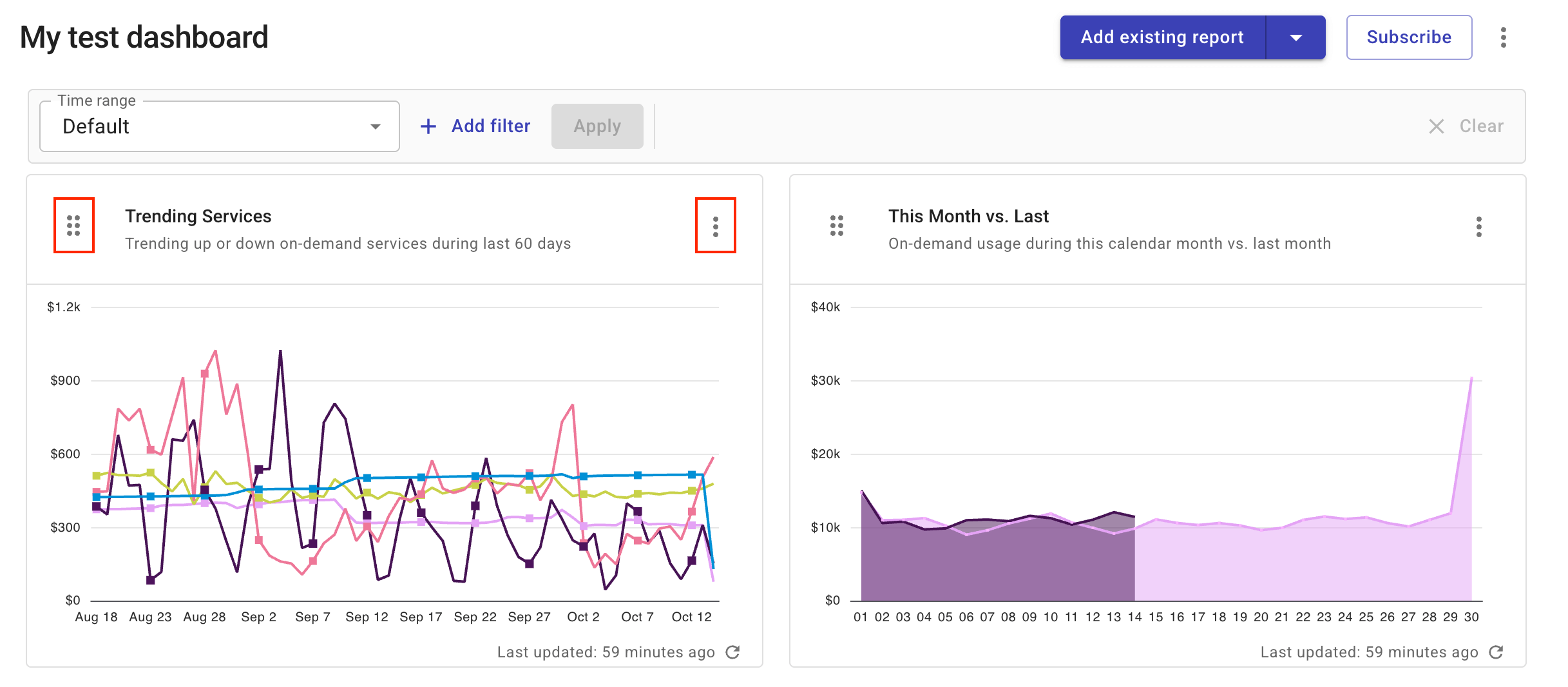Image resolution: width=1568 pixels, height=687 pixels.
Task: Click the drag handle icon on This Month vs. Last card
Action: (836, 226)
